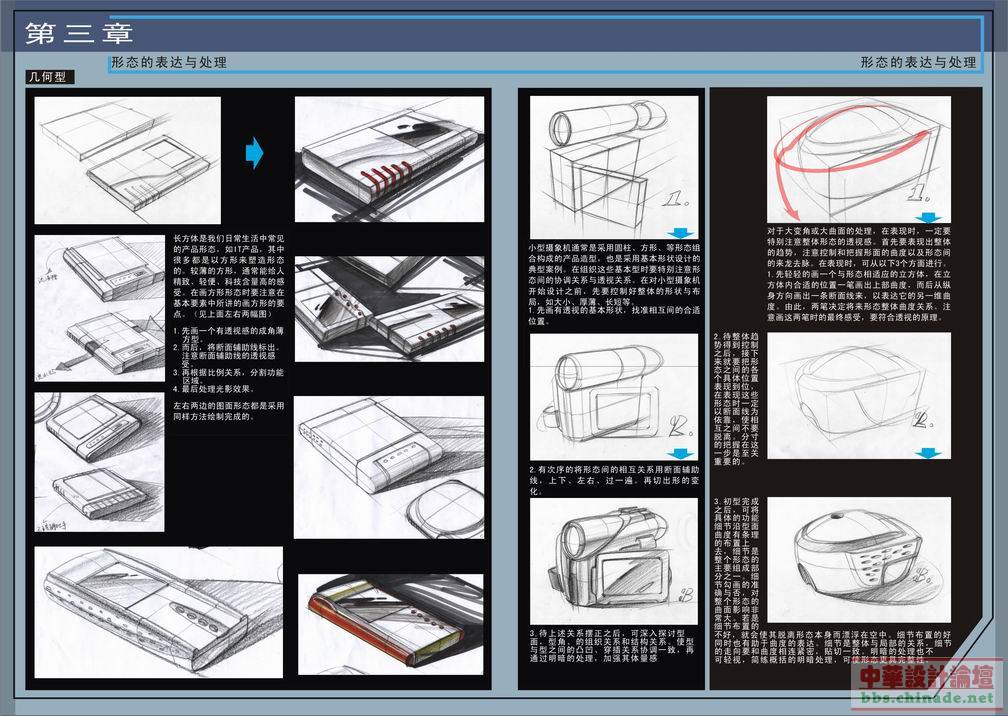Click the sentence 左右两边的图面形态都是采用
Screen dimensions: 1008x716
229,411
